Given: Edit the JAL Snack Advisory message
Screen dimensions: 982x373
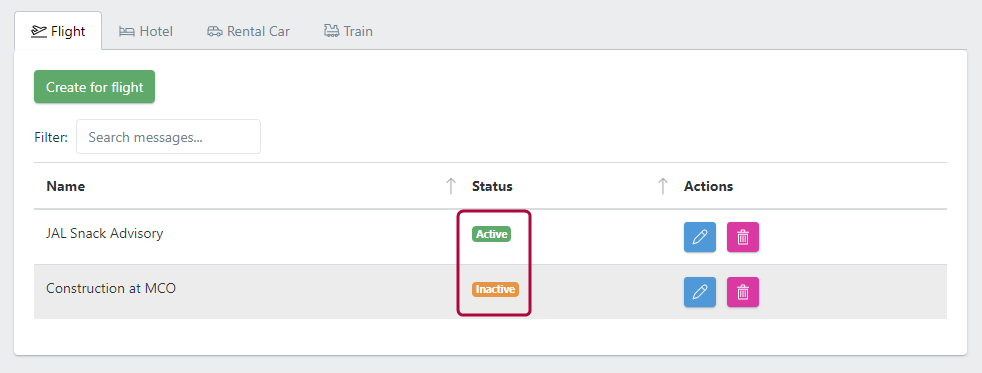Looking at the screenshot, I should (700, 237).
